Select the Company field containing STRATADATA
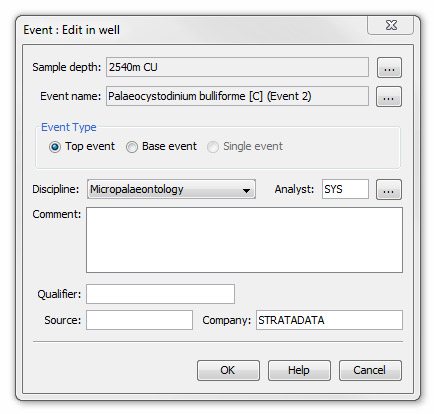Viewport: 434px width, 414px height. click(329, 320)
